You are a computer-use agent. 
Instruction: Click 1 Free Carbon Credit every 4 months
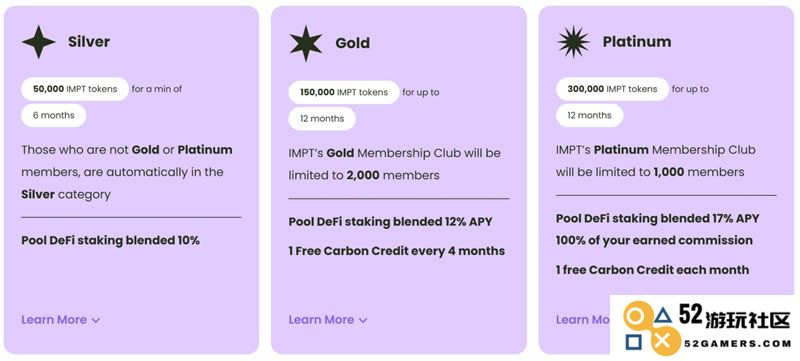(x=396, y=251)
